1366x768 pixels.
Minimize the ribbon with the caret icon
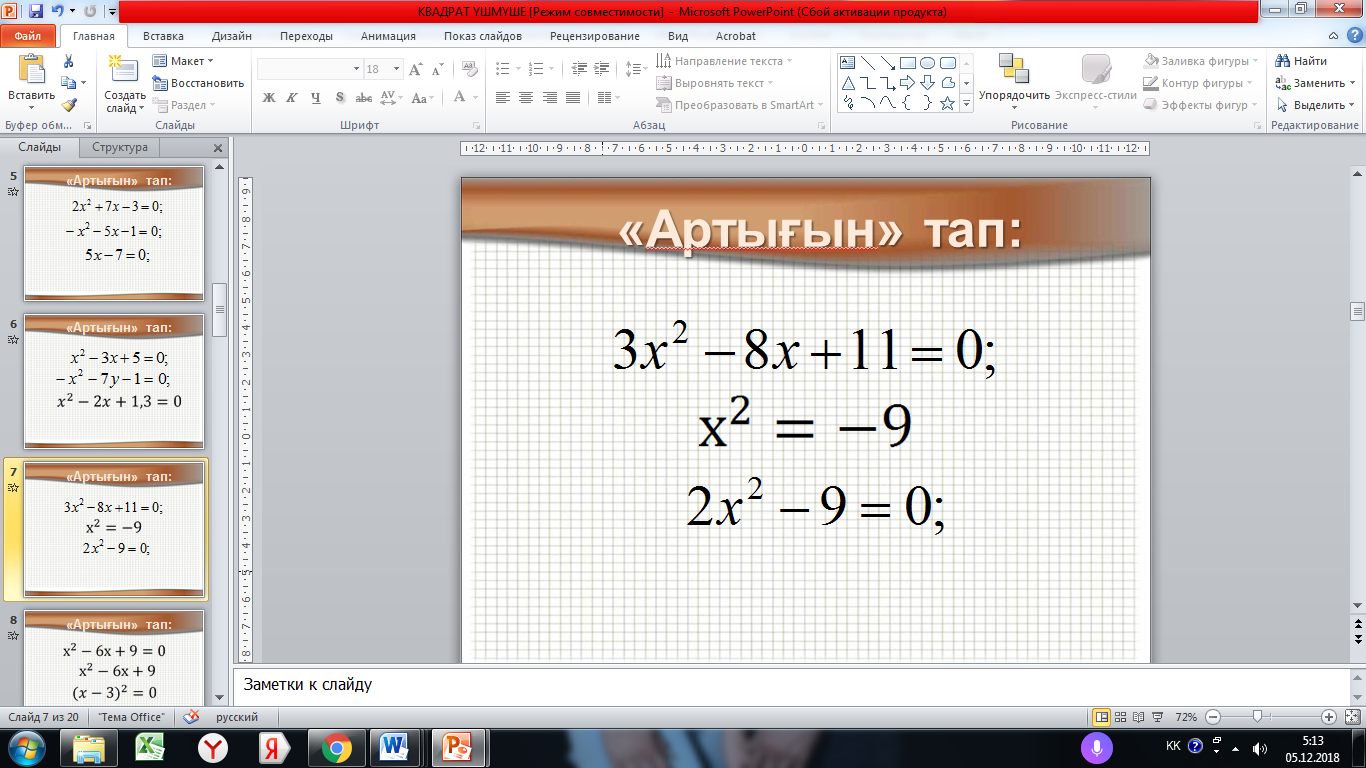click(x=1331, y=36)
